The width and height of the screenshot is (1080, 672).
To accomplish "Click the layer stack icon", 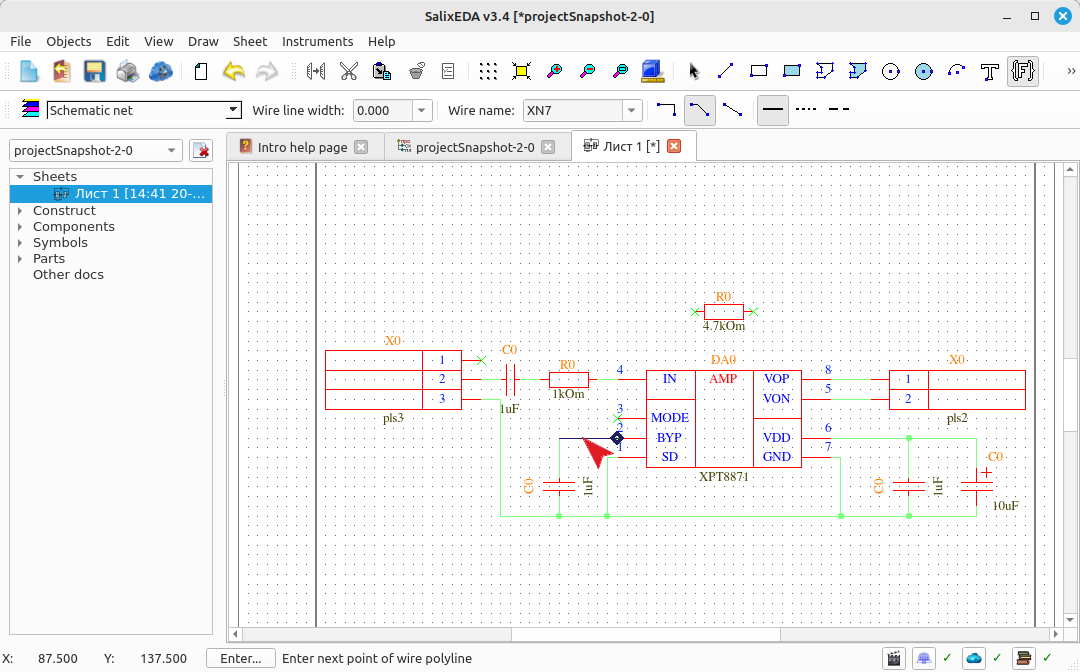I will coord(30,109).
